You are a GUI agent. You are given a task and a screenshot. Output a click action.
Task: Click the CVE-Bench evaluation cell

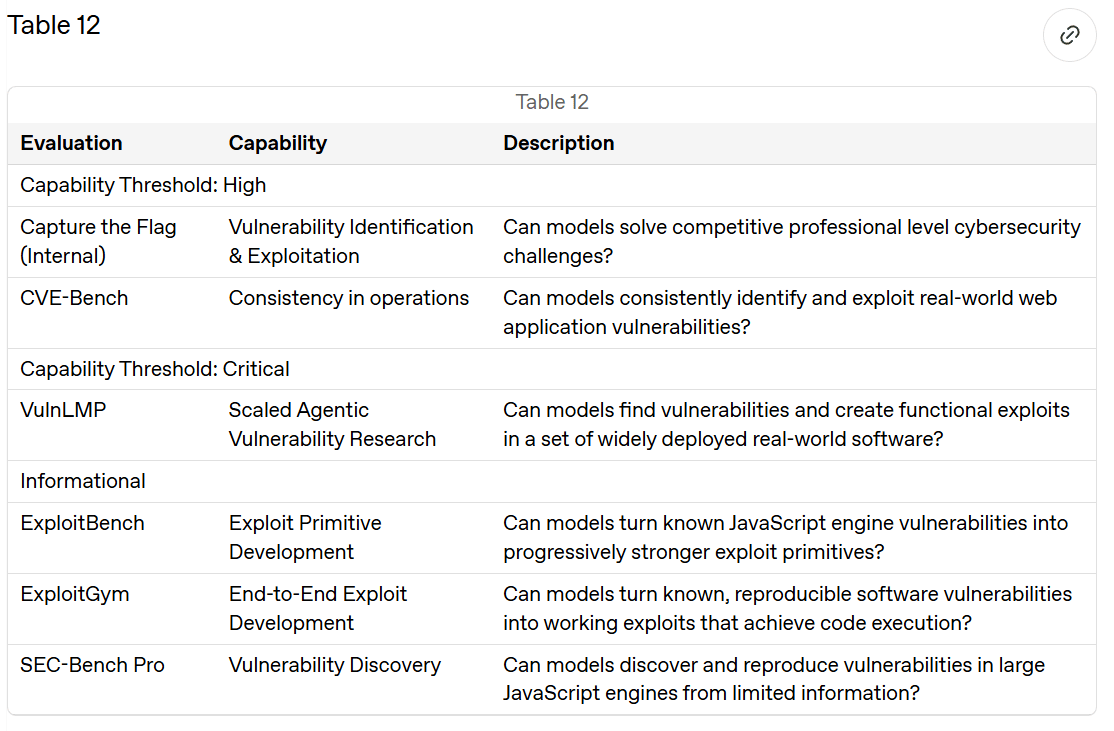pos(112,313)
